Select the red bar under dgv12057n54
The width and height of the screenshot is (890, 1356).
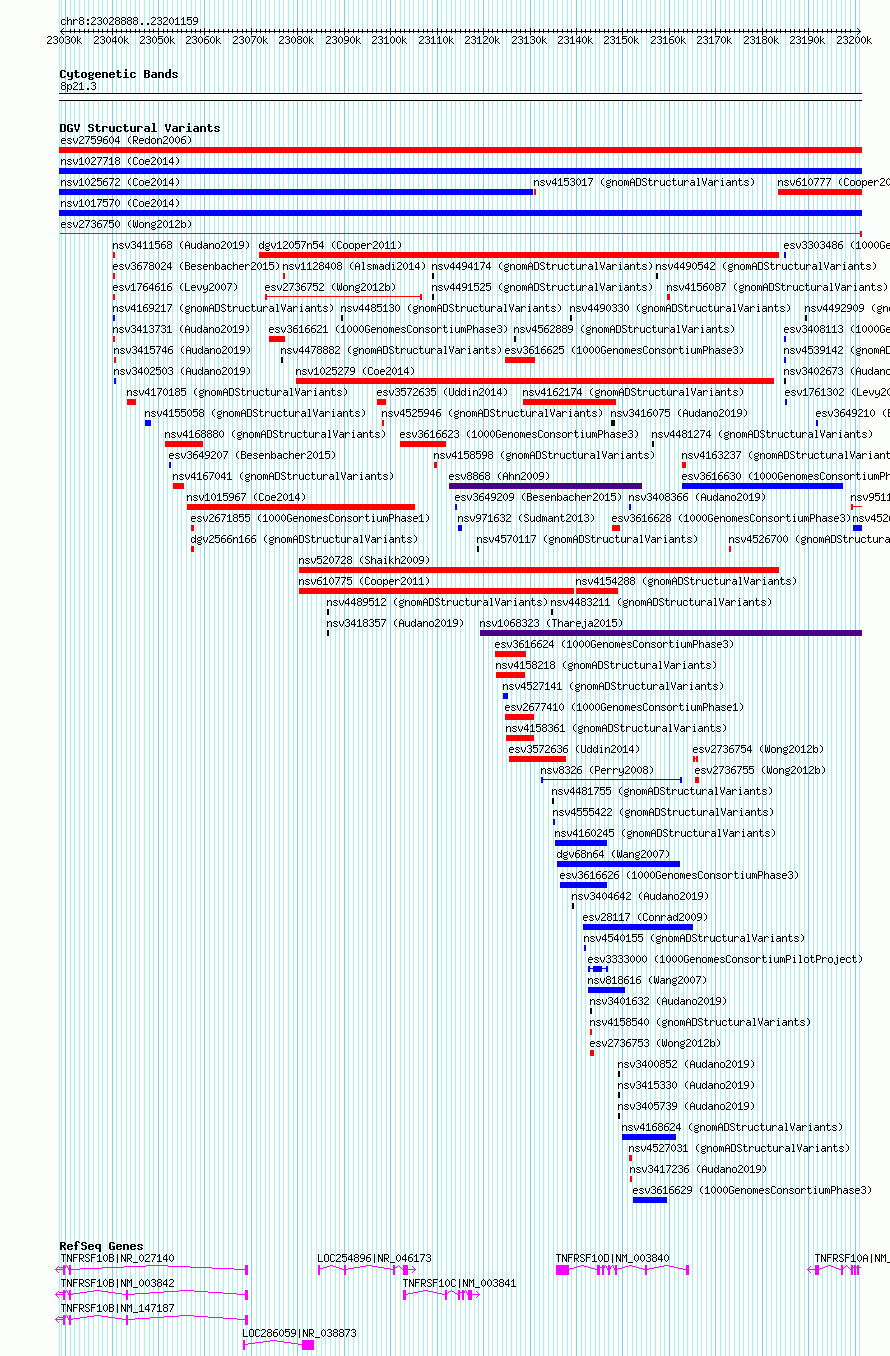tap(518, 255)
